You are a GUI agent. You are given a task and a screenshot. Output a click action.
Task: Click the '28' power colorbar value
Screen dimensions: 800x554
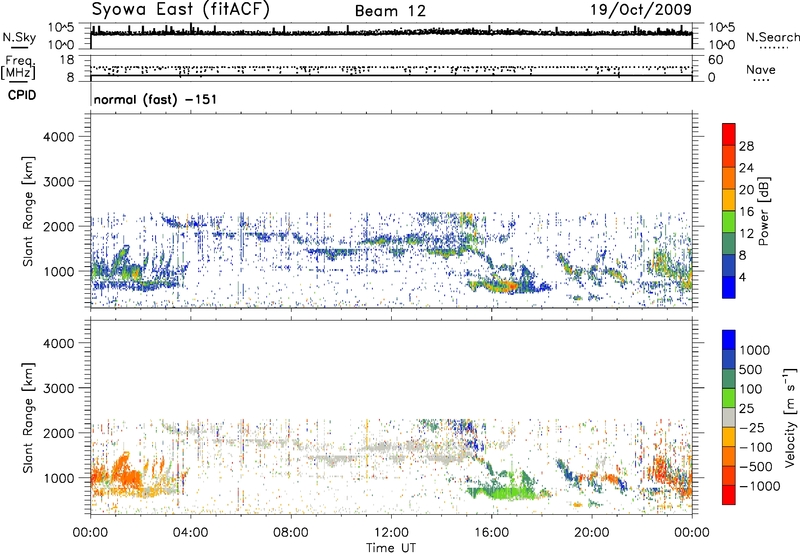coord(746,146)
